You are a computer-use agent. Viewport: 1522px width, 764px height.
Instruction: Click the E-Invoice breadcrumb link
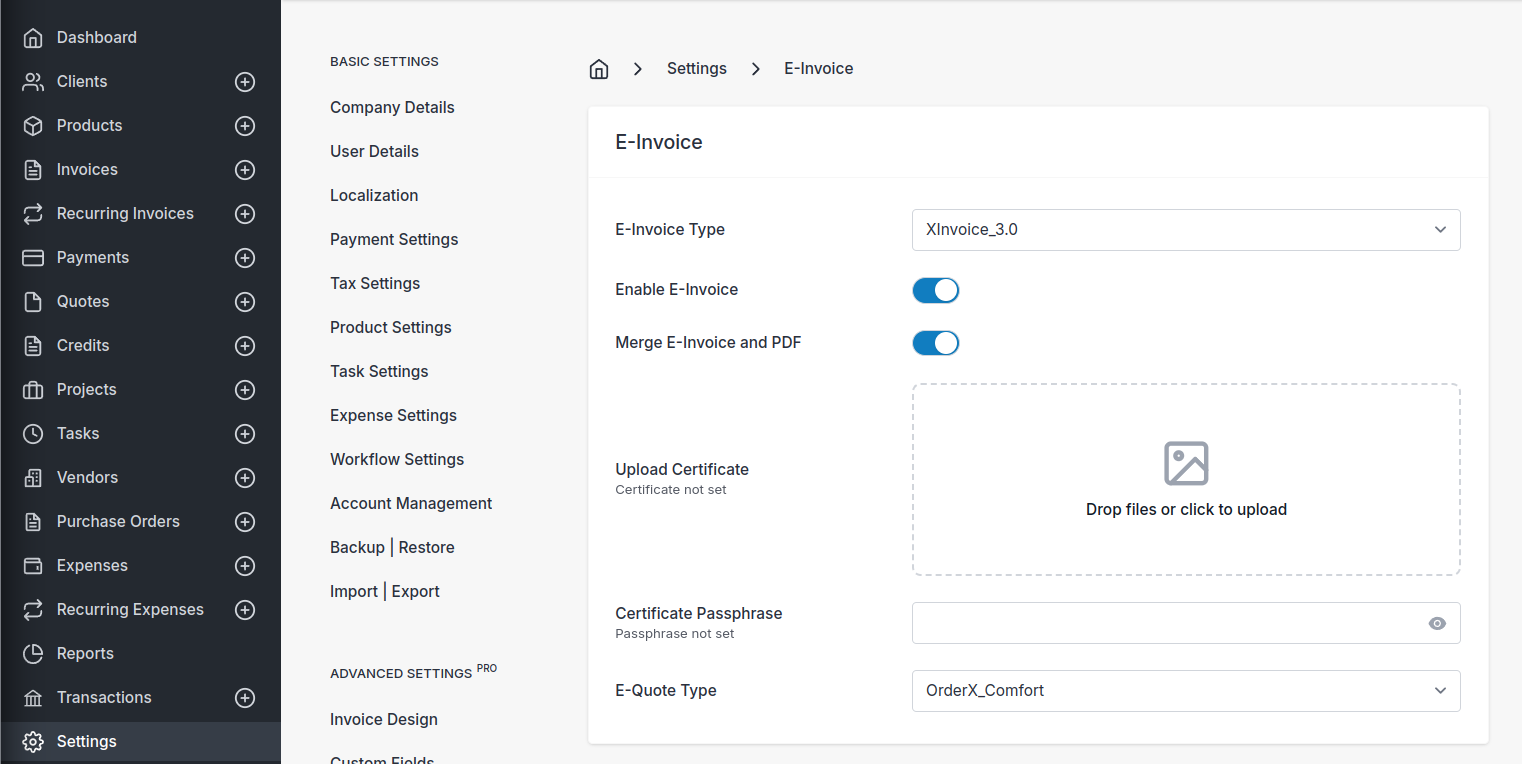(819, 69)
